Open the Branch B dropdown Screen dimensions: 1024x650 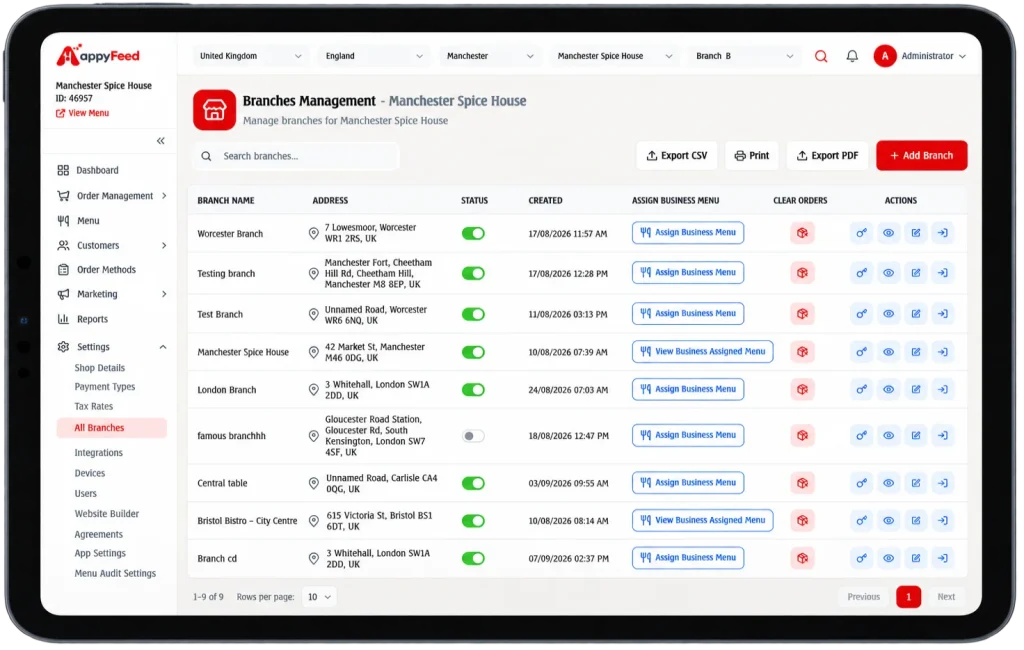pos(744,56)
